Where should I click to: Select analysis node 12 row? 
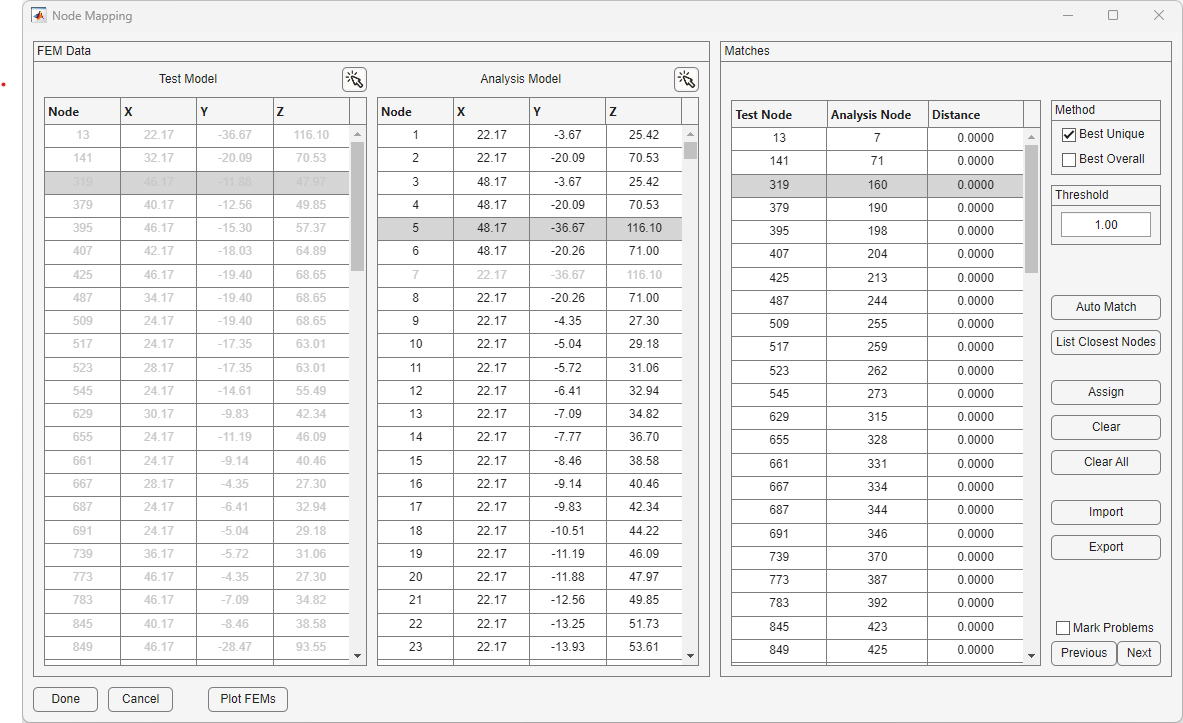pos(530,391)
